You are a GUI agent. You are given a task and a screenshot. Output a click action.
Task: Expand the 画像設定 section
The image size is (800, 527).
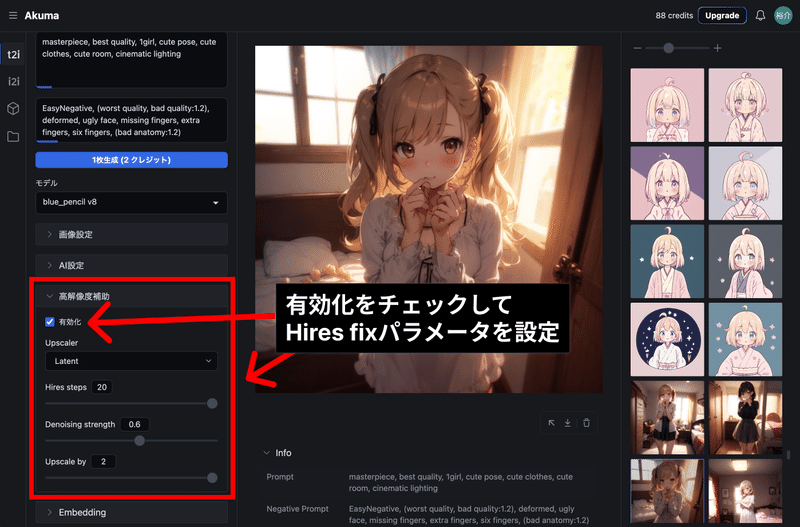pyautogui.click(x=132, y=235)
